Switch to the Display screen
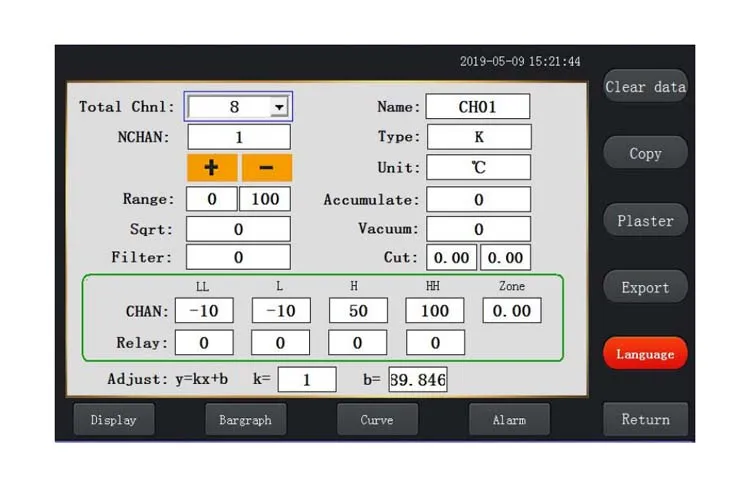 pos(114,420)
